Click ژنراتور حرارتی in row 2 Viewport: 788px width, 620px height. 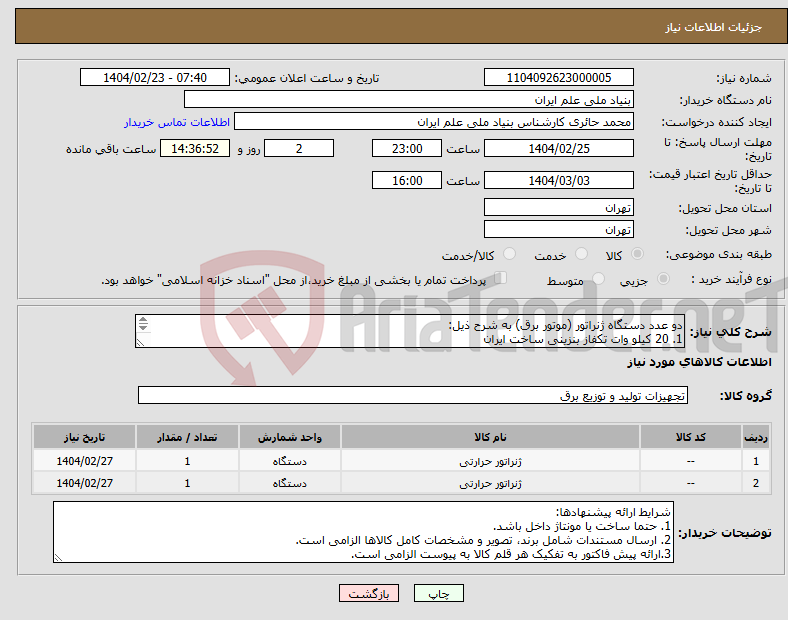coord(490,483)
